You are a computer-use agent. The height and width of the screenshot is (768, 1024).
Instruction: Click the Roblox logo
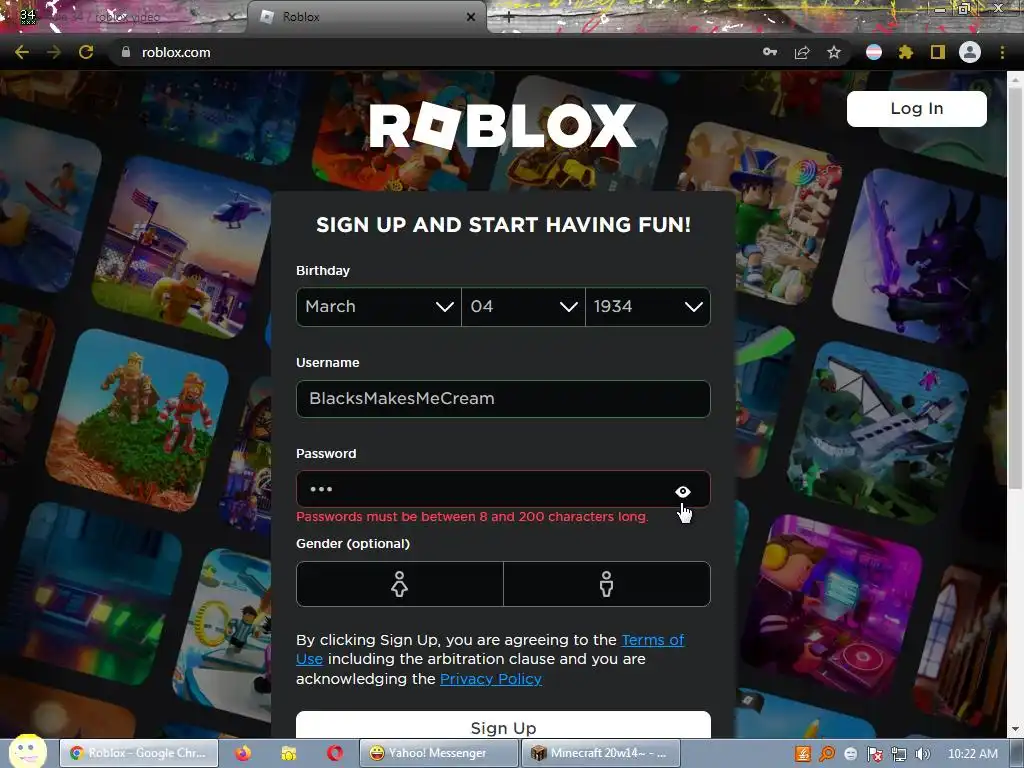click(502, 125)
